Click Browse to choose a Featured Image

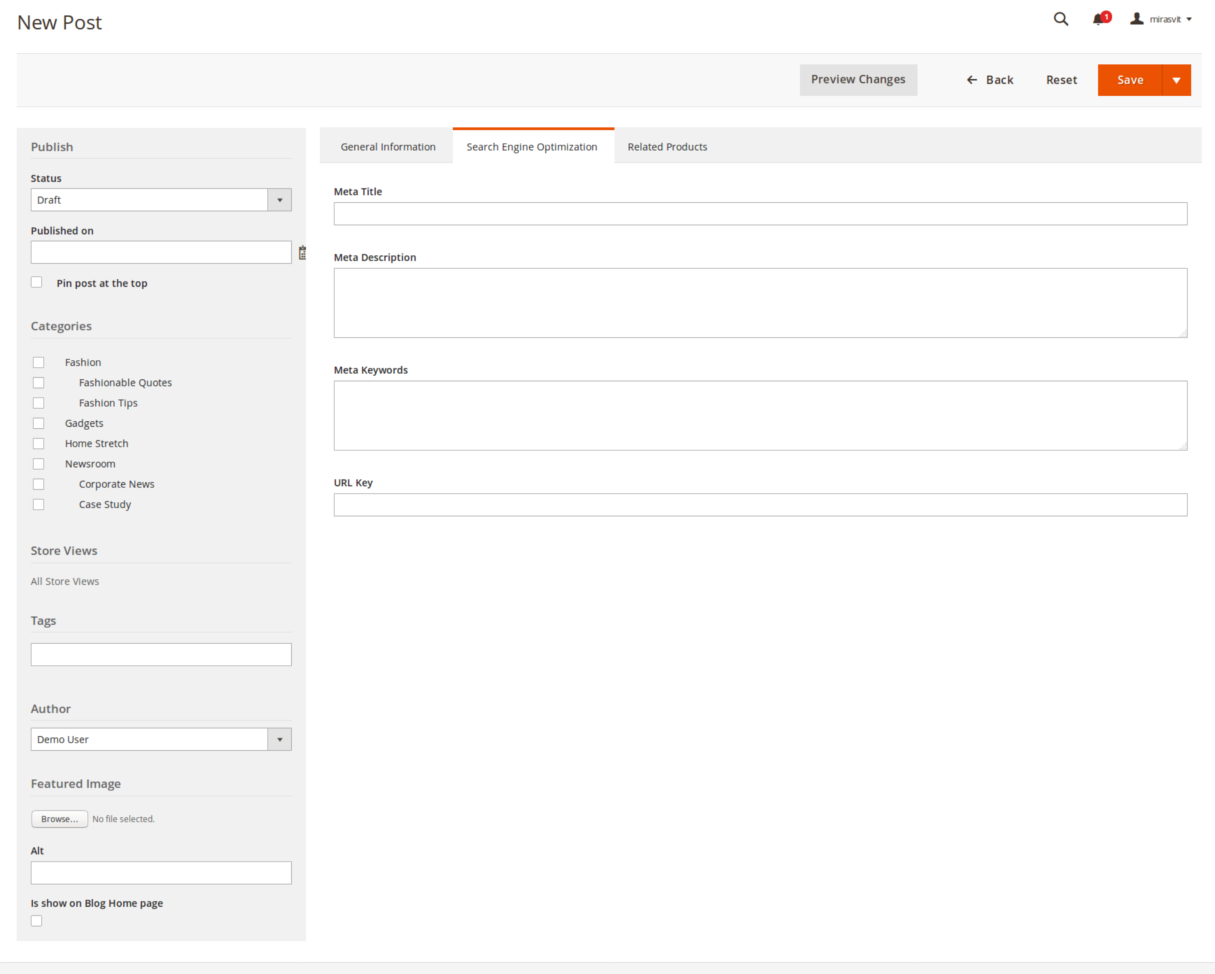tap(58, 818)
